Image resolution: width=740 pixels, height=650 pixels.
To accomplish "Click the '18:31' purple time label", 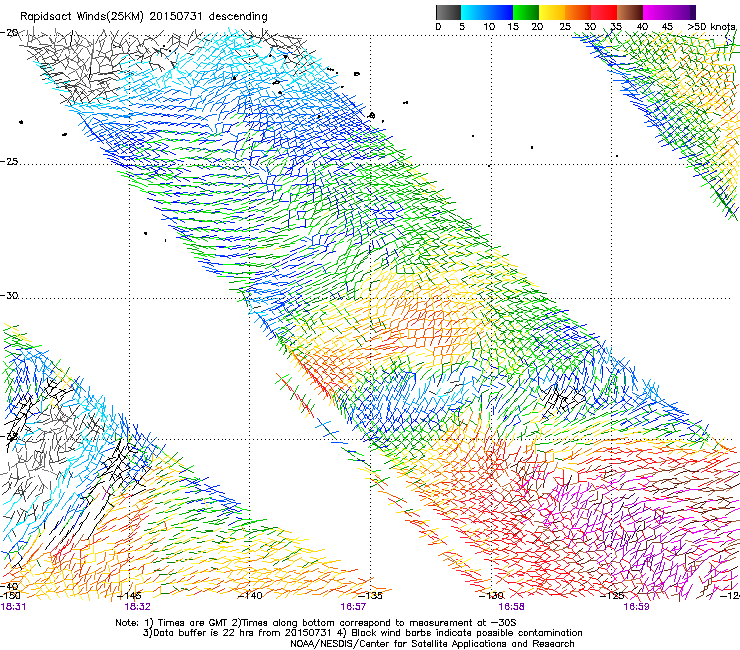I will point(13,607).
